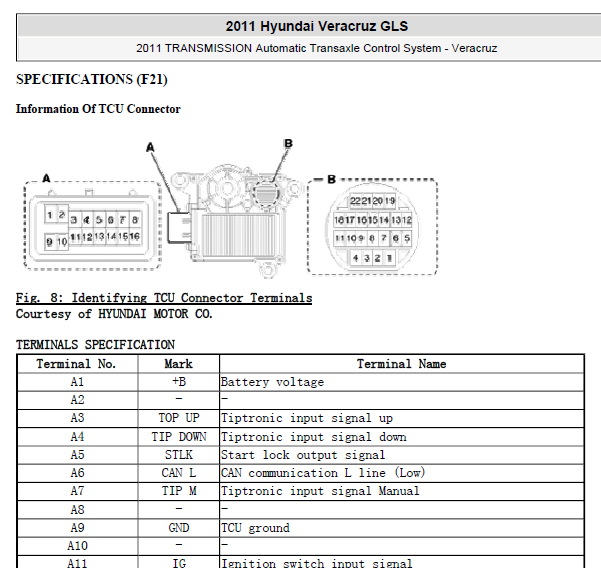The height and width of the screenshot is (568, 601).
Task: Click the "Battery voltage" table cell
Action: [x=272, y=382]
